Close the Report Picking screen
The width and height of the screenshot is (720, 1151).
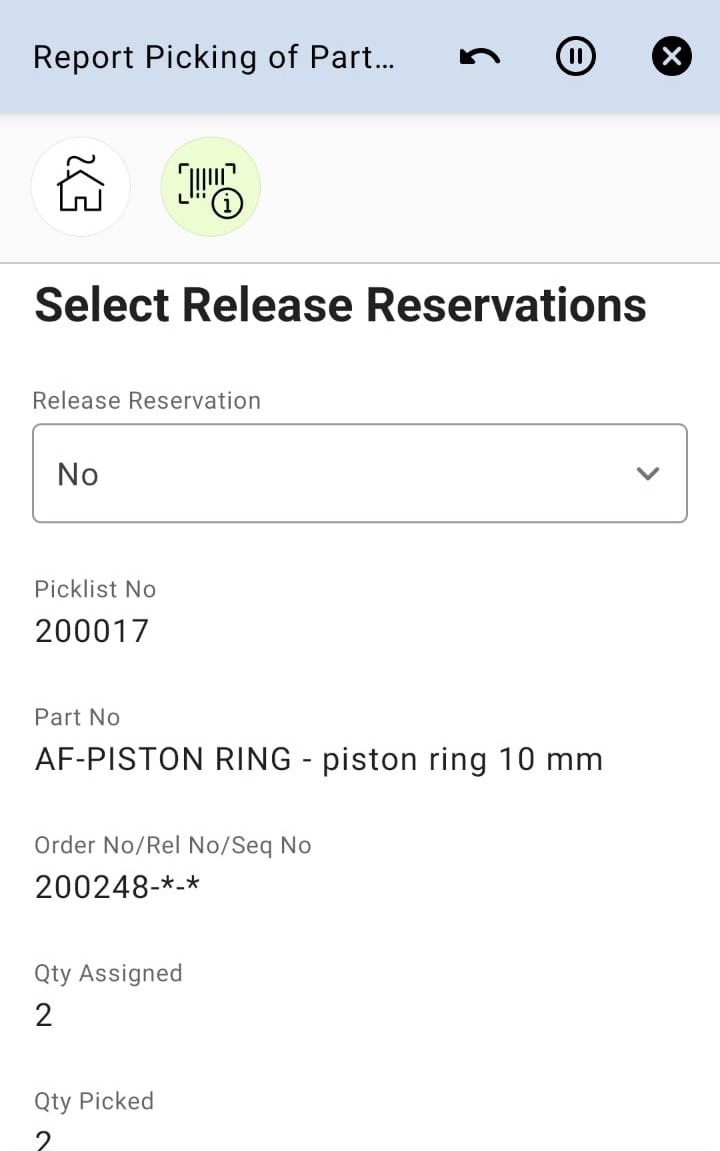click(x=671, y=57)
